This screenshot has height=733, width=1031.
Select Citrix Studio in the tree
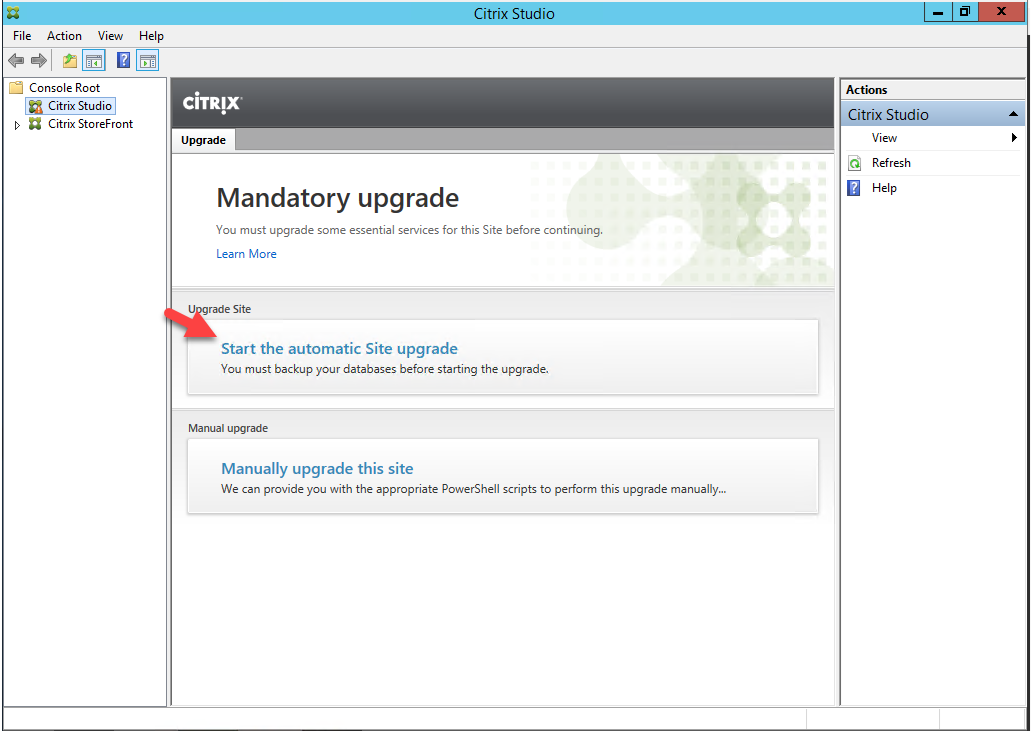(80, 106)
